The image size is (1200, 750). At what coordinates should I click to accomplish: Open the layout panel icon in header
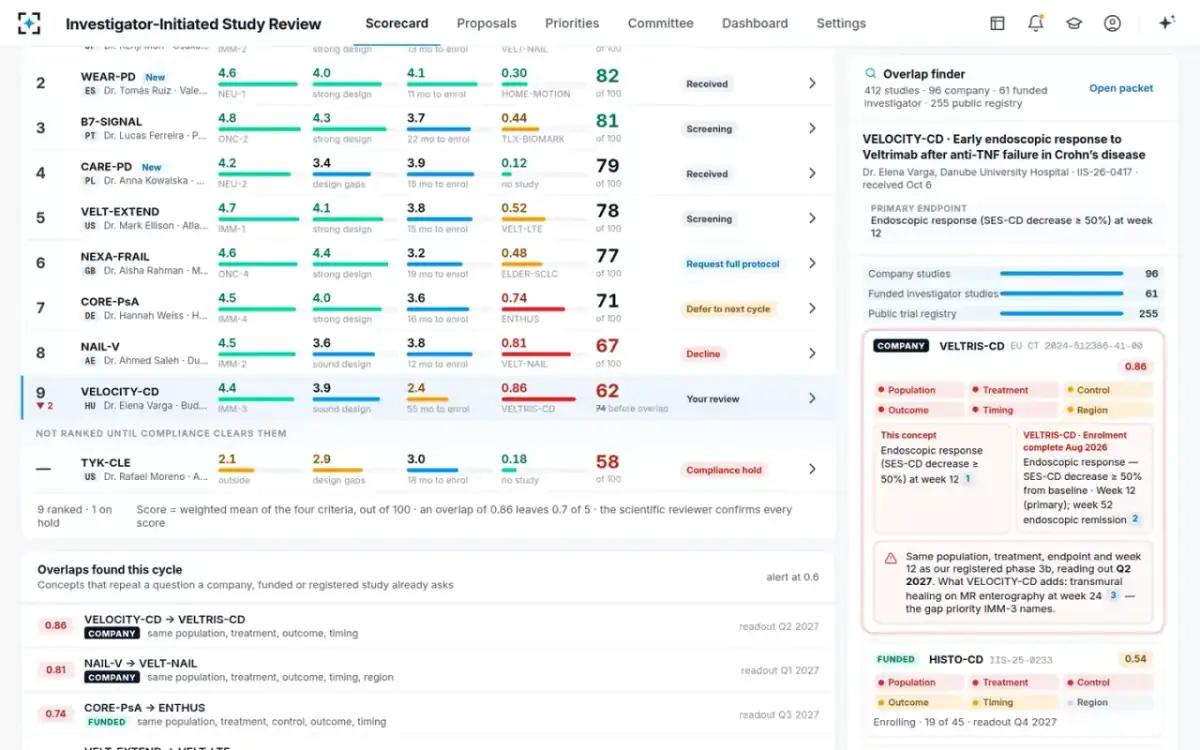coord(997,23)
